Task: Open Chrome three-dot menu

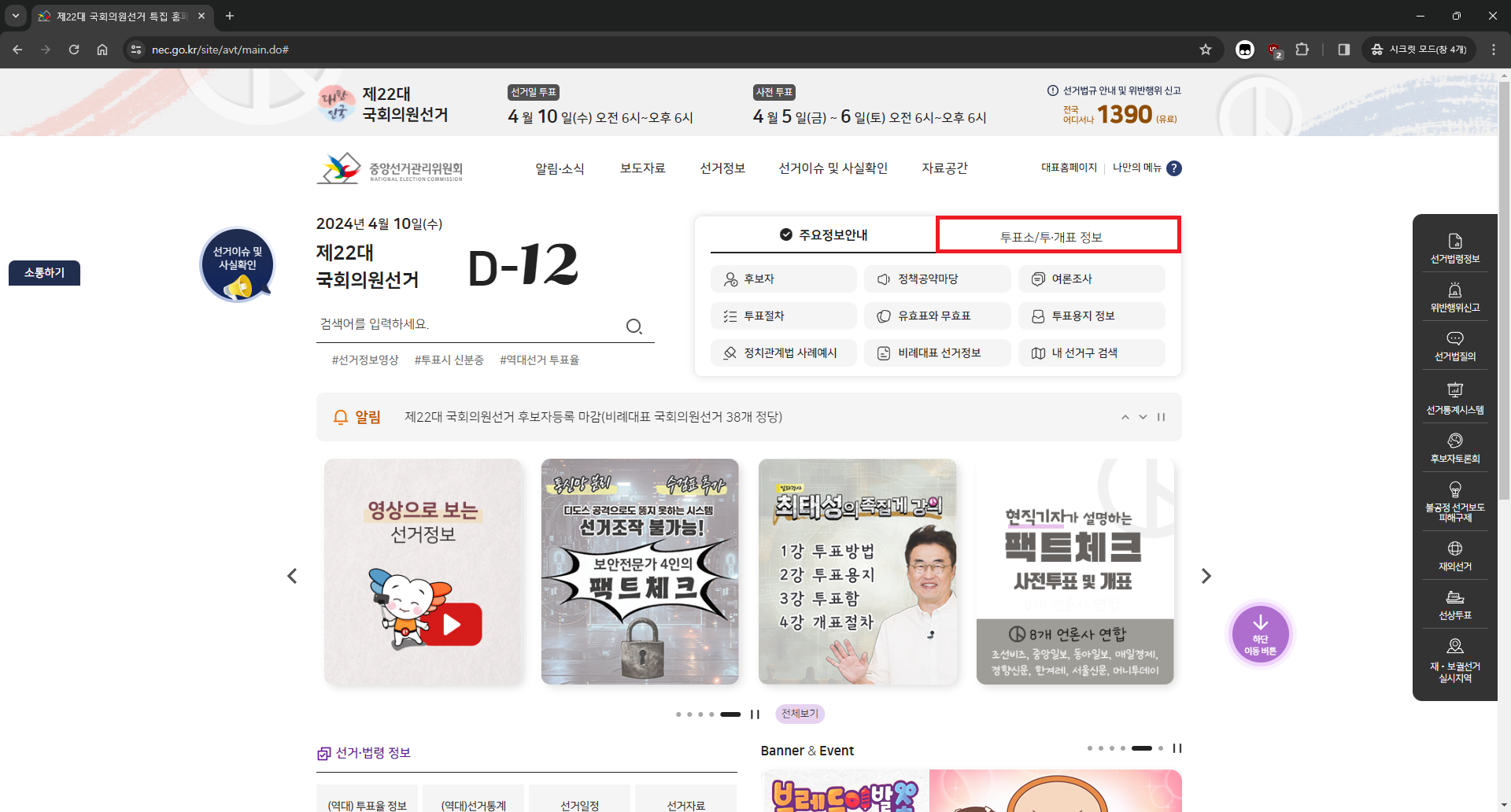Action: 1493,50
